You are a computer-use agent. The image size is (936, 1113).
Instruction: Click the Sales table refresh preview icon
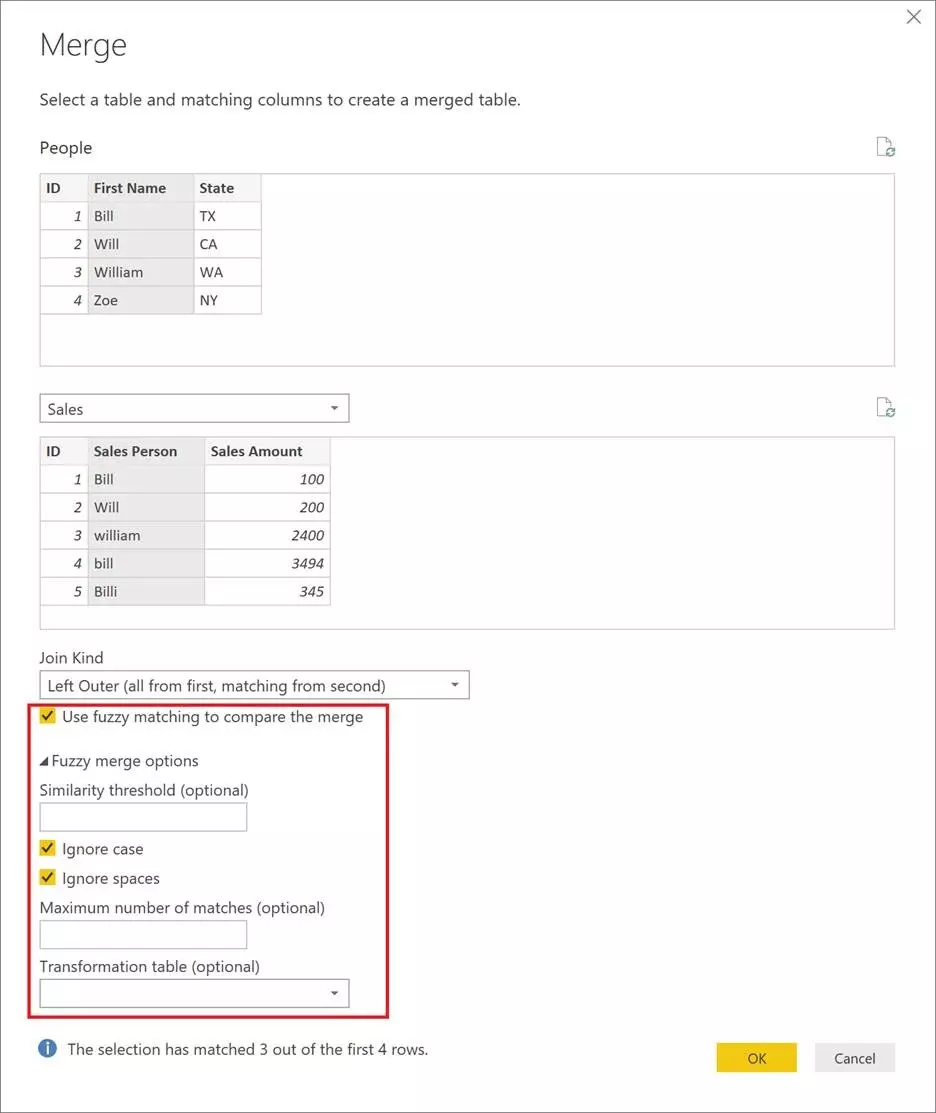click(885, 407)
